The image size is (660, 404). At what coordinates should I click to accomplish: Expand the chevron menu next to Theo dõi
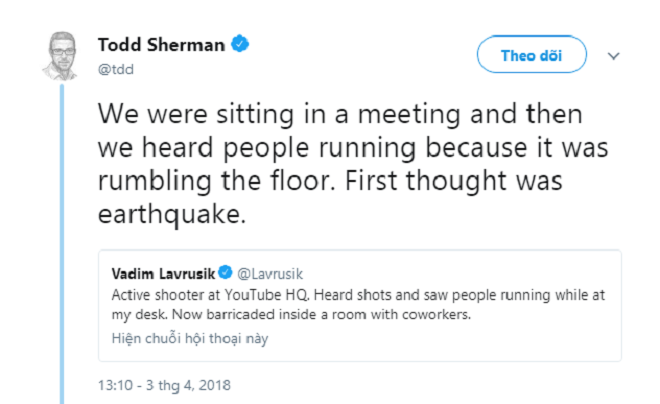point(614,56)
